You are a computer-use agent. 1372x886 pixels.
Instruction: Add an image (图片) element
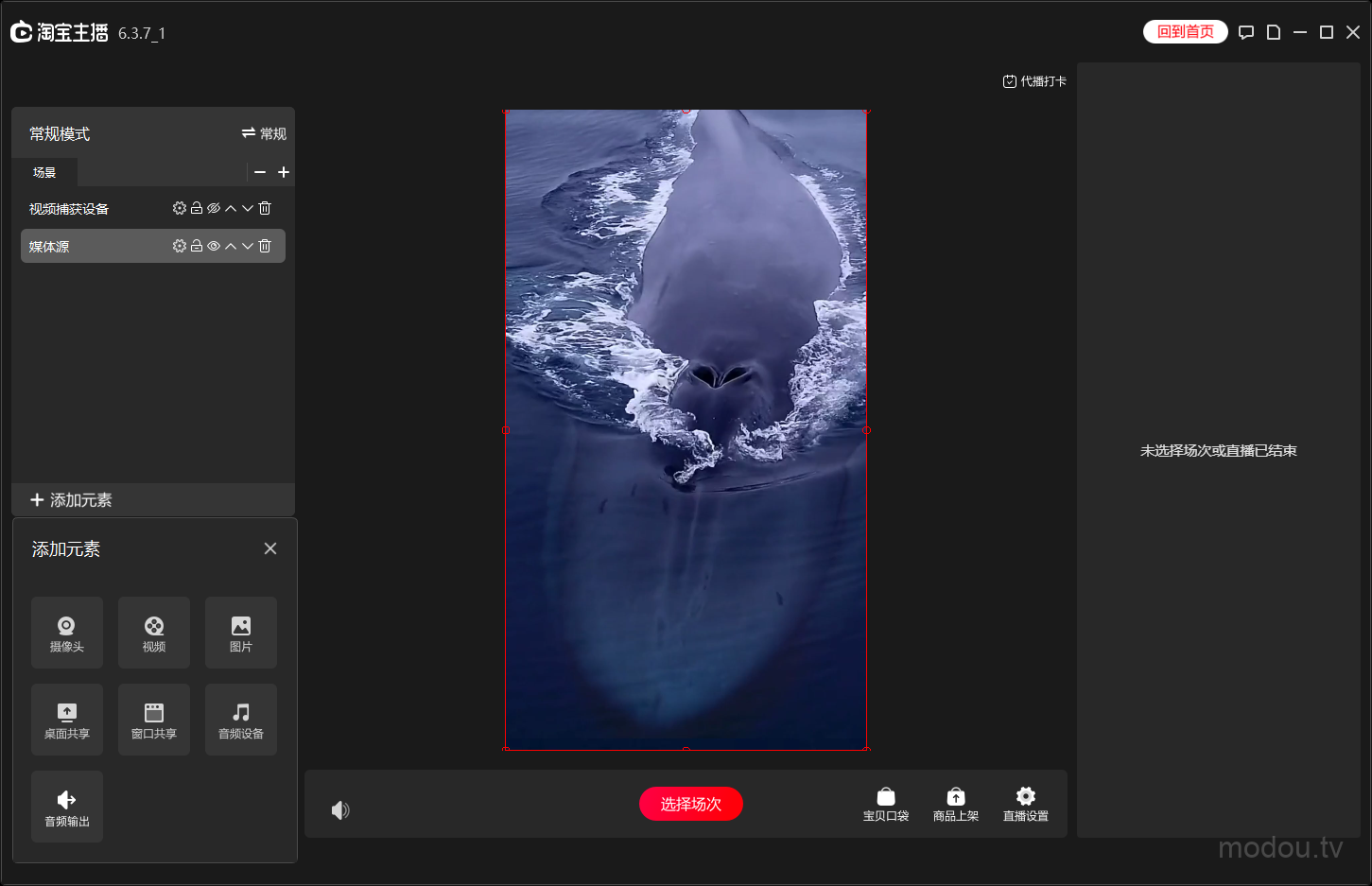240,633
